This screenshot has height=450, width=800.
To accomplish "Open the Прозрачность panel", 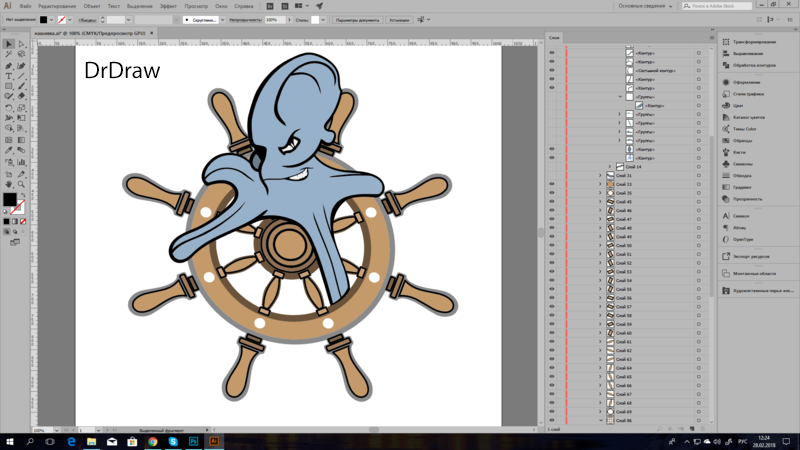I will (x=742, y=199).
